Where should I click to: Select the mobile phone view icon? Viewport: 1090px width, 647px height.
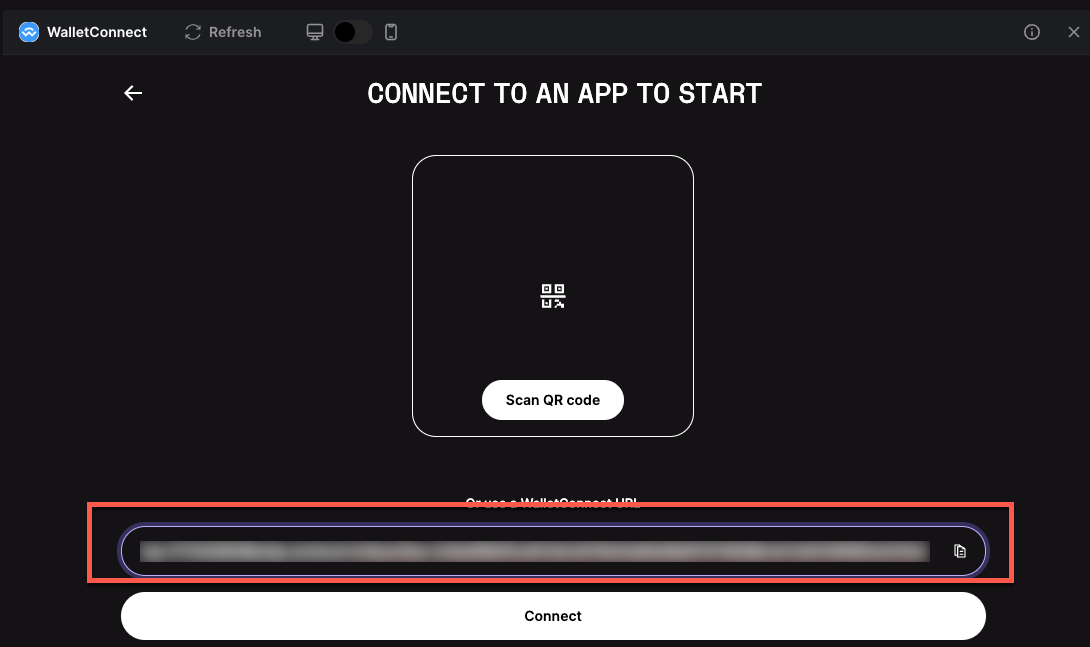[391, 32]
